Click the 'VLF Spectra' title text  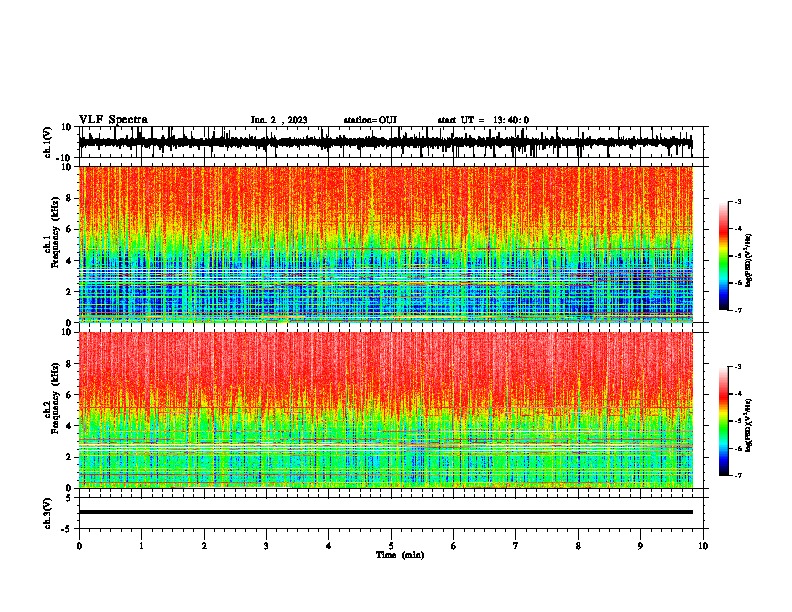113,120
